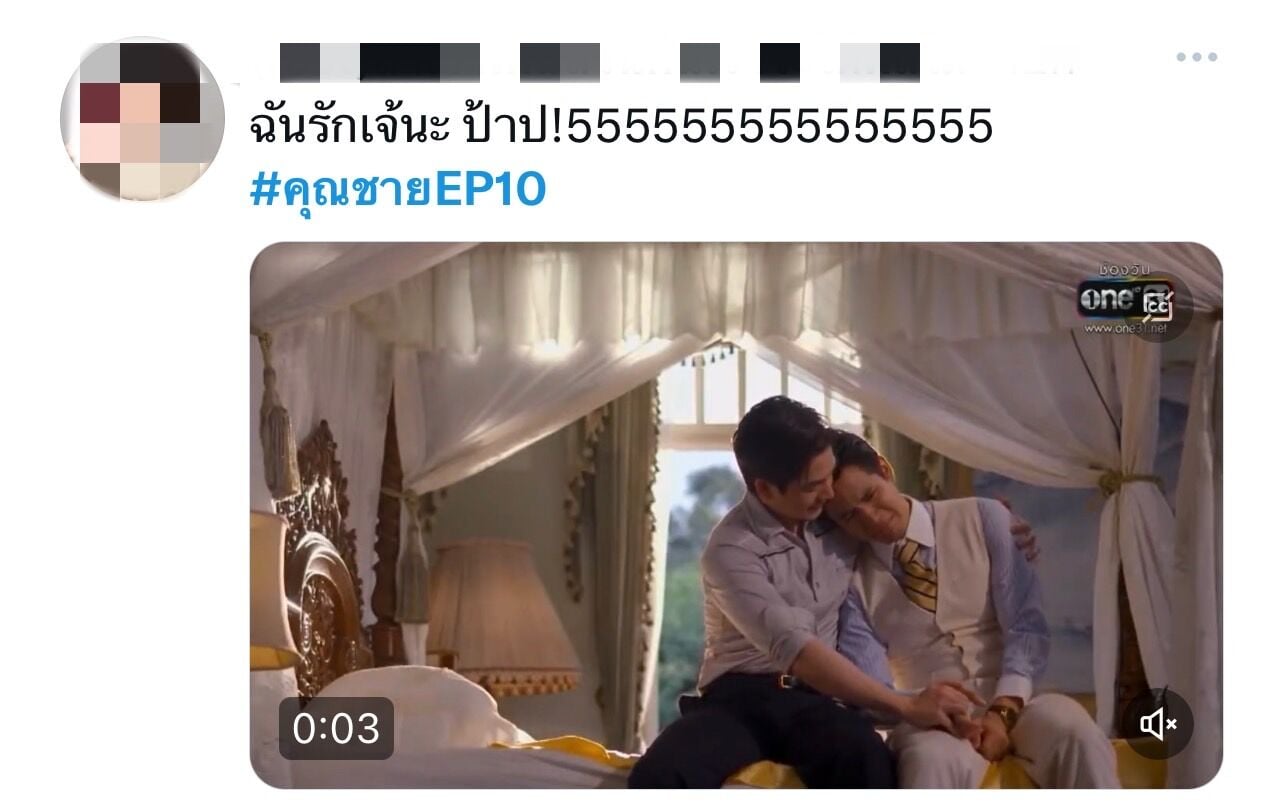Click the lampshade in the video frame
Image resolution: width=1284 pixels, height=803 pixels.
point(501,609)
